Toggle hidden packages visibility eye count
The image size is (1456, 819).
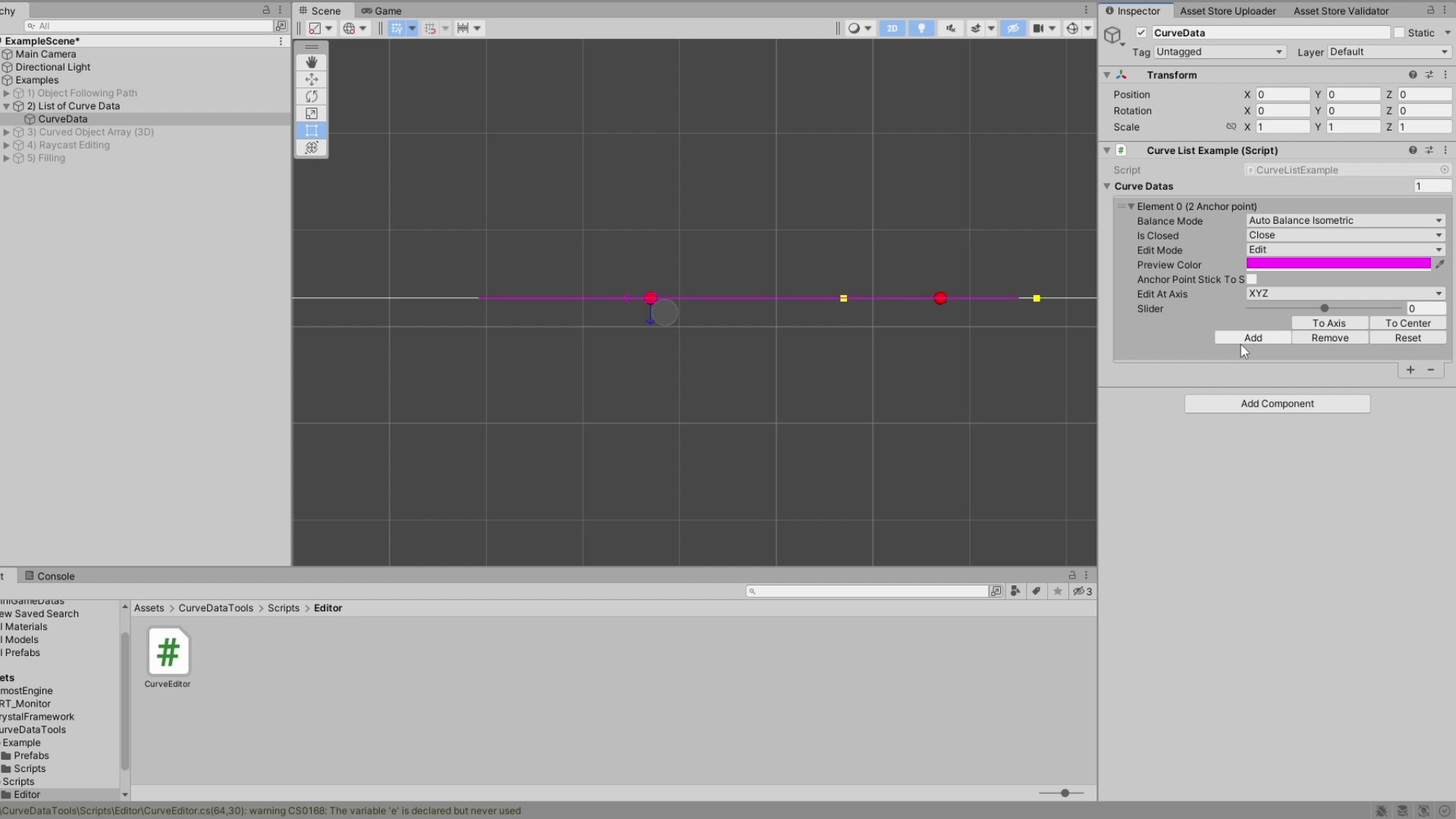(1082, 591)
